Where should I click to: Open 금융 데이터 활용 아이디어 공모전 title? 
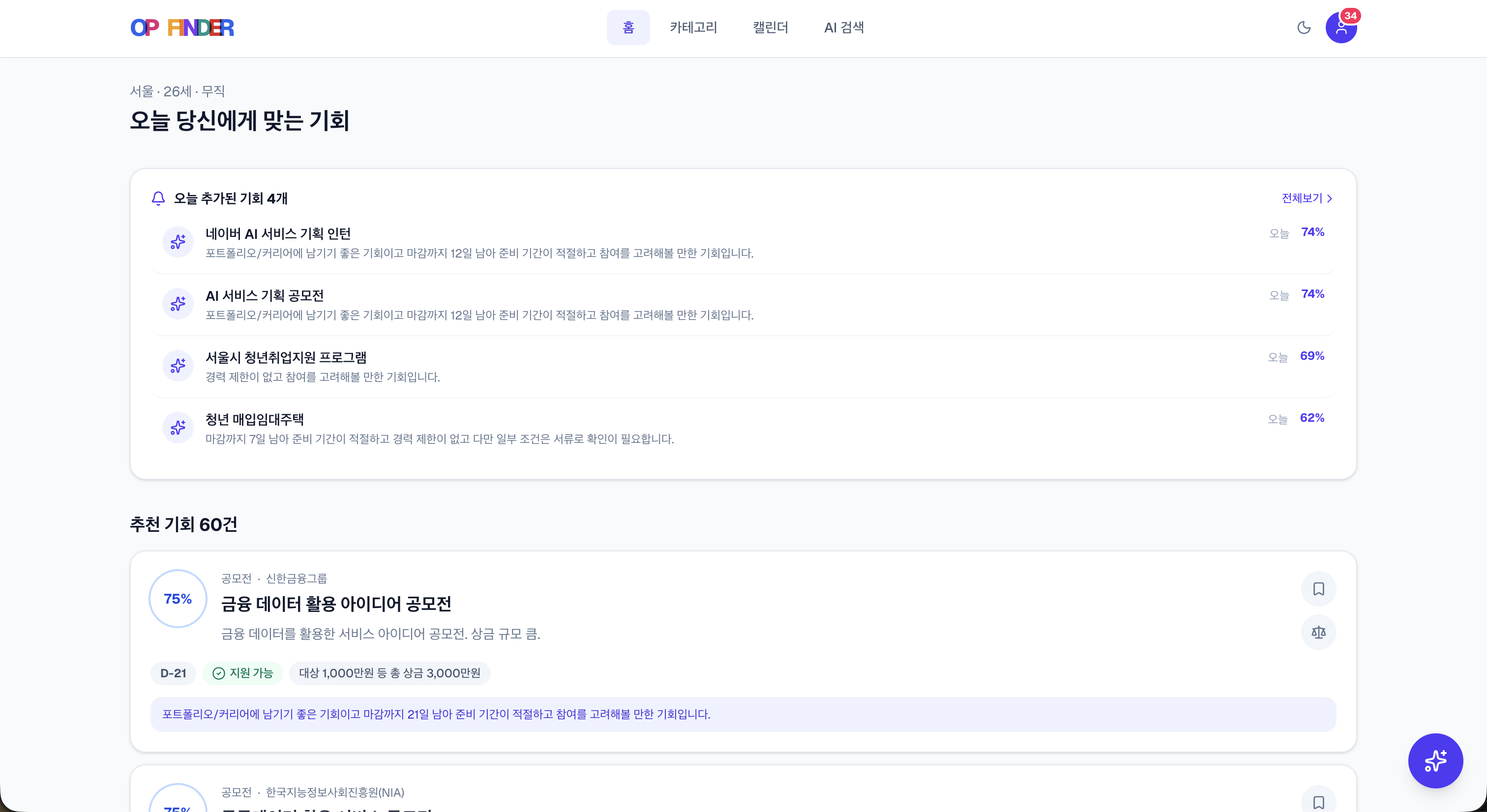click(336, 604)
